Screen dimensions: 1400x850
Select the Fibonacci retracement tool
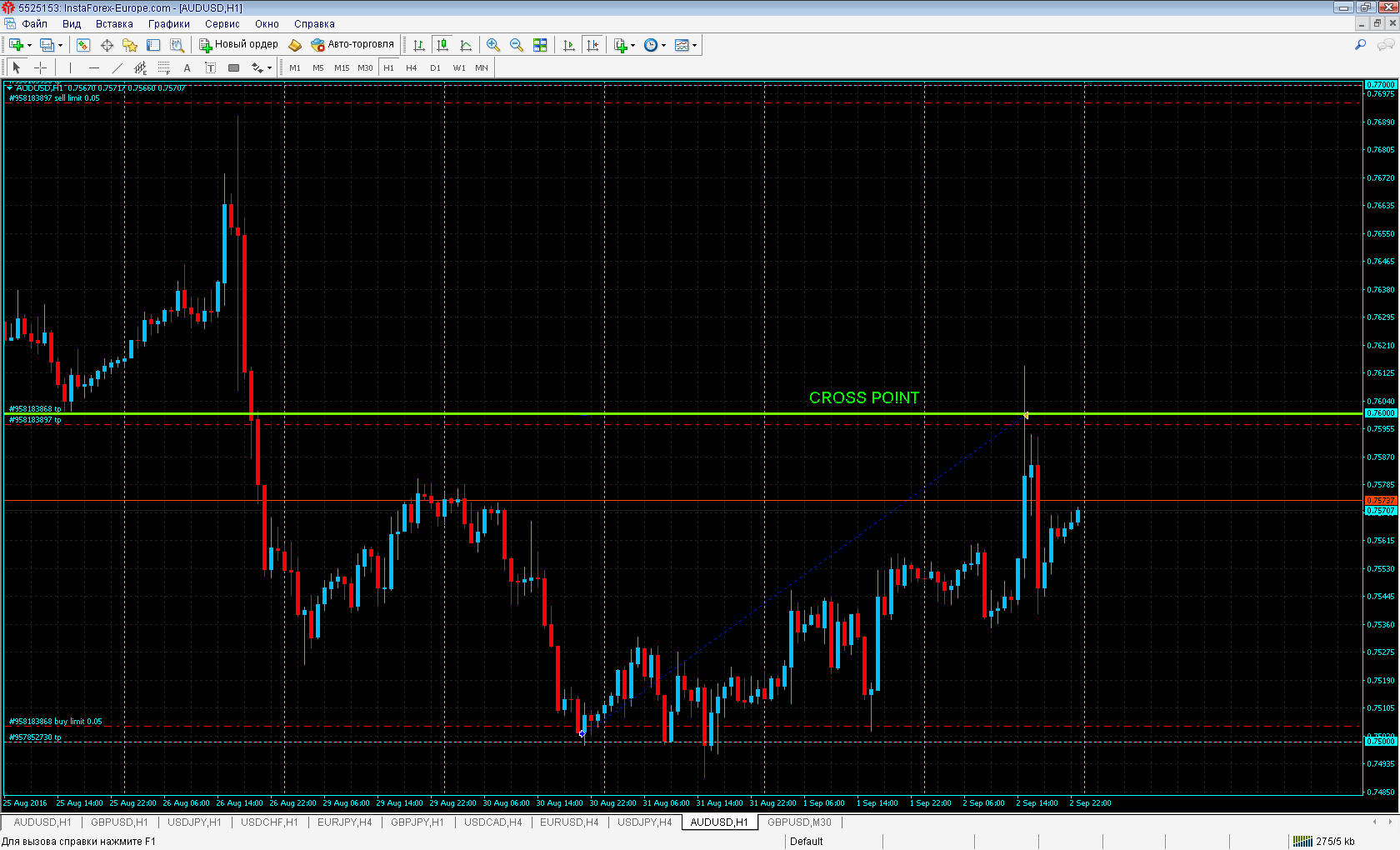click(163, 67)
